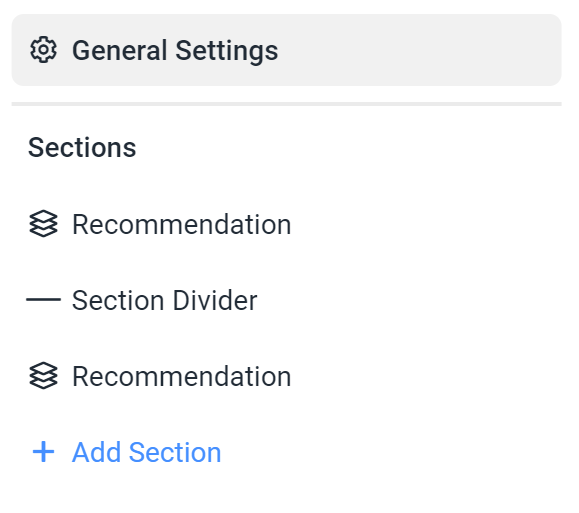This screenshot has width=579, height=513.
Task: Click blank space right of first Recommendation
Action: [425, 224]
